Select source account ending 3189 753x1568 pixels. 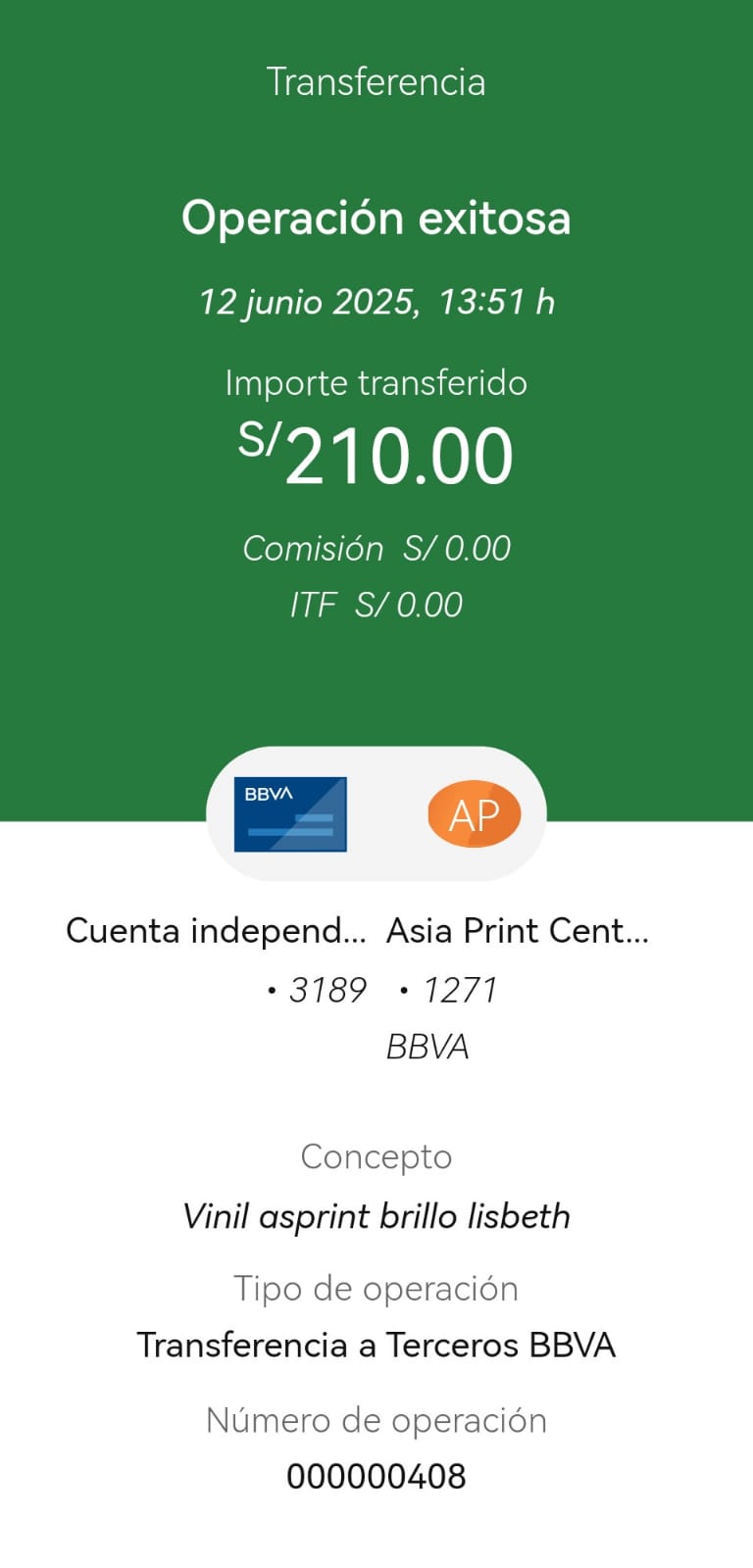pos(317,990)
